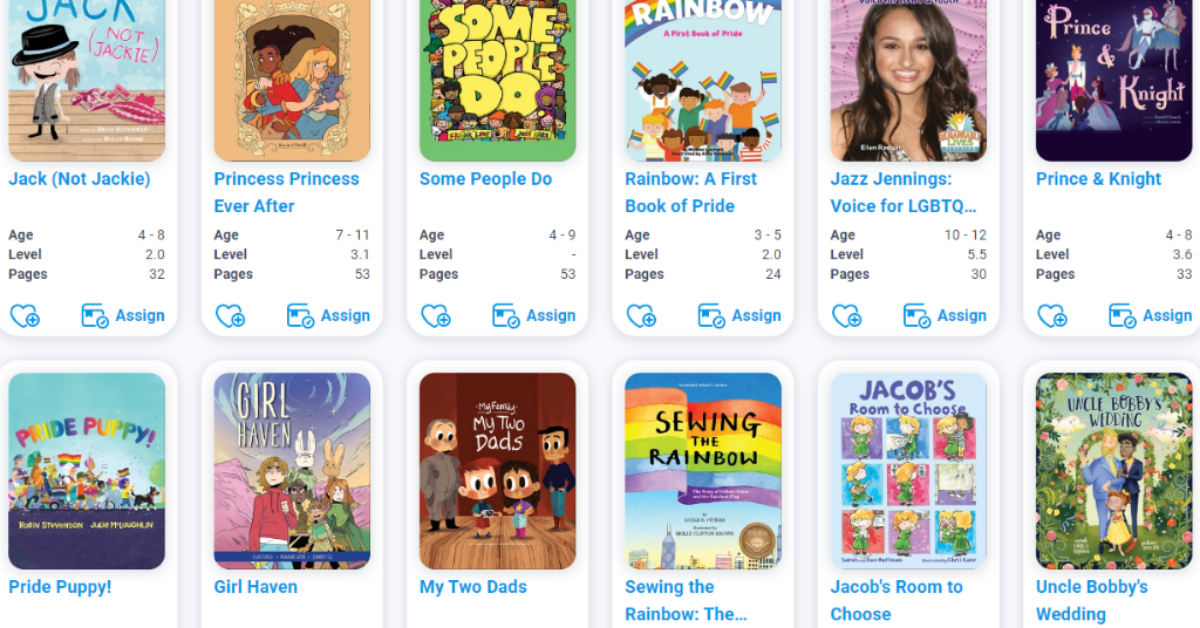Assign Rainbow: A First Book of Pride
The width and height of the screenshot is (1200, 628).
(740, 316)
